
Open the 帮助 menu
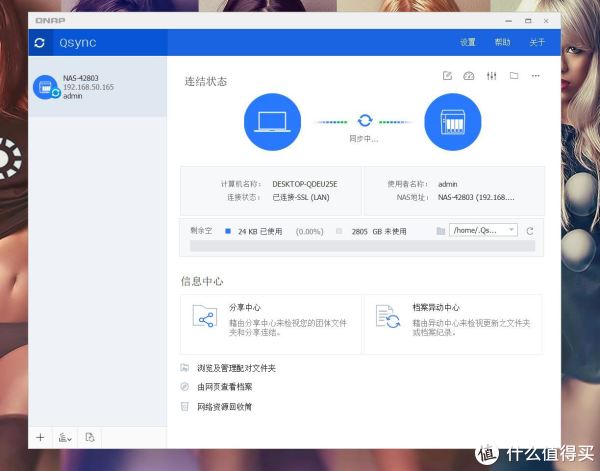coord(502,43)
